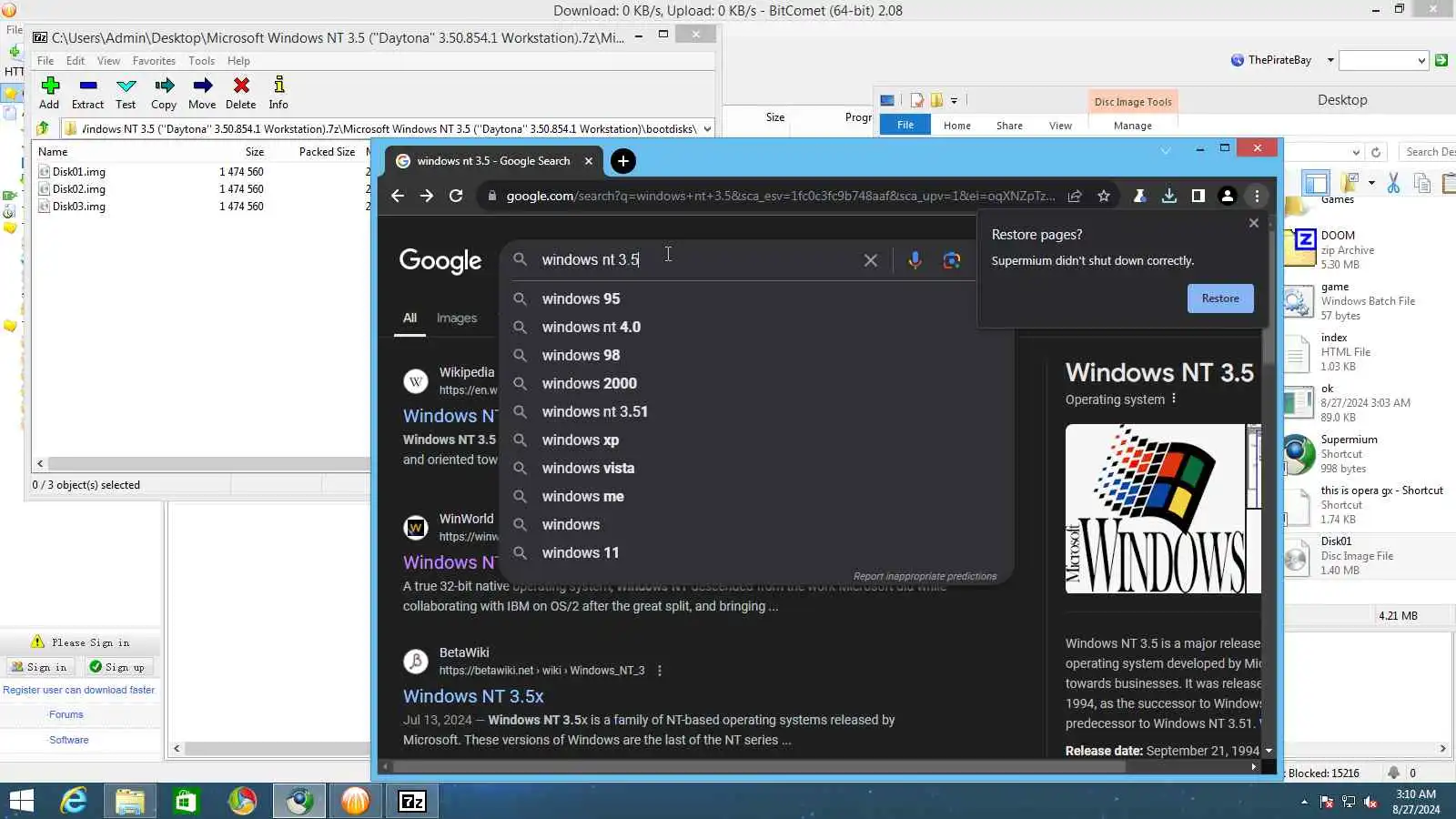Open a new browser tab
The width and height of the screenshot is (1456, 819).
(x=622, y=161)
